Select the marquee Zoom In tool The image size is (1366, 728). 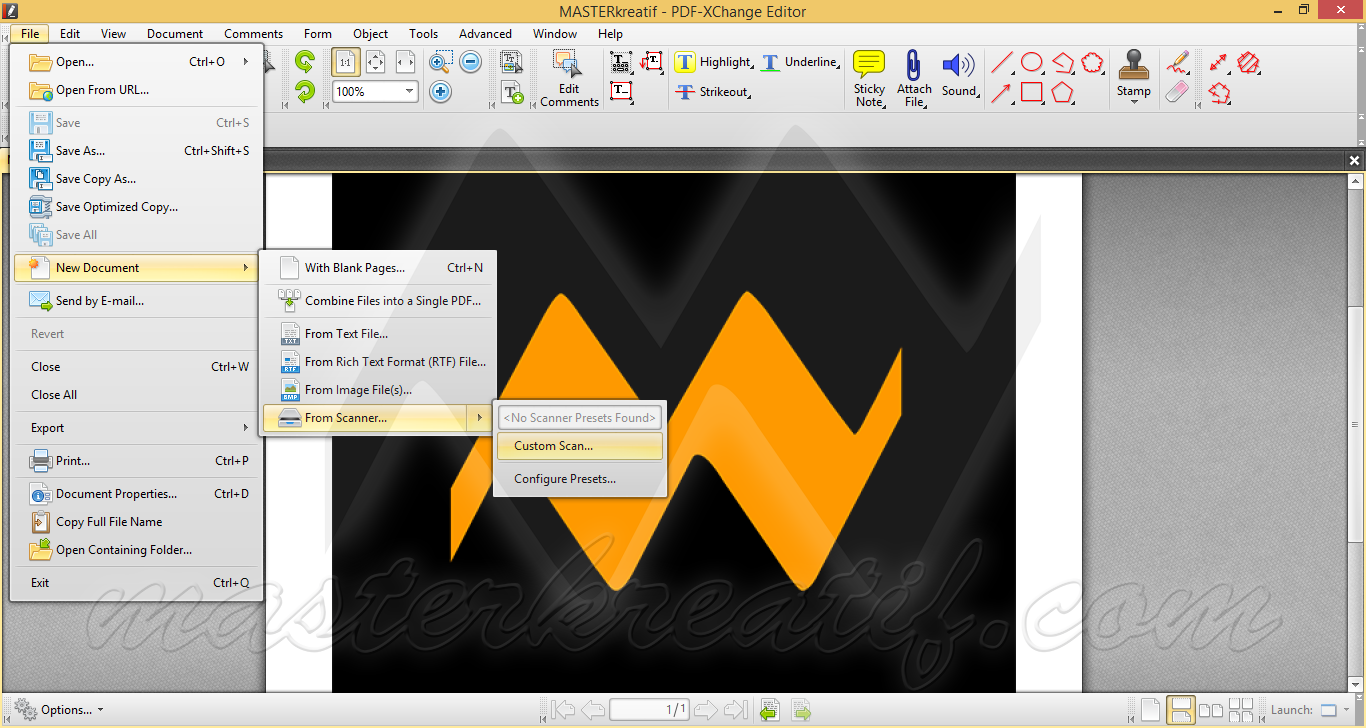[440, 63]
